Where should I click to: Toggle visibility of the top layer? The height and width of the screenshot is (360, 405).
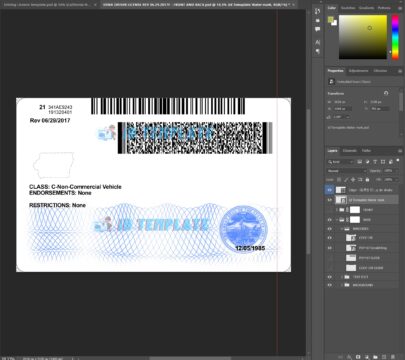coord(330,190)
